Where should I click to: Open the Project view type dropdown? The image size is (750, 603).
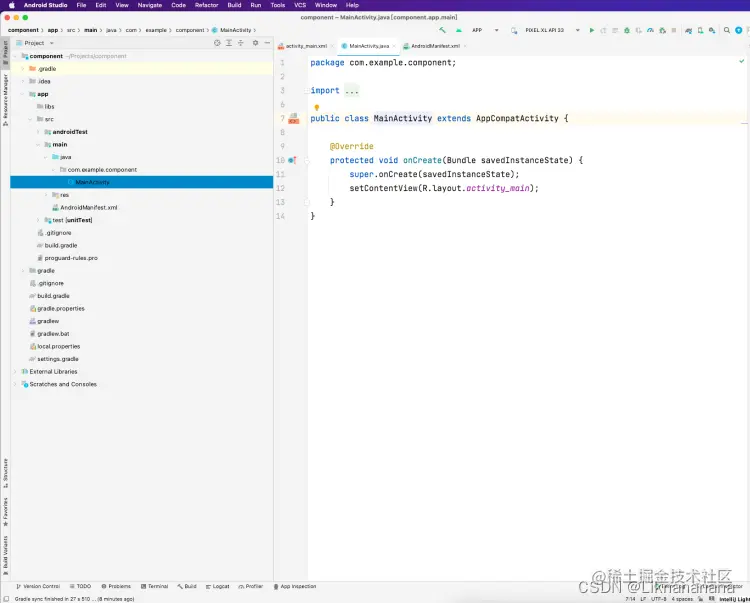tap(35, 43)
